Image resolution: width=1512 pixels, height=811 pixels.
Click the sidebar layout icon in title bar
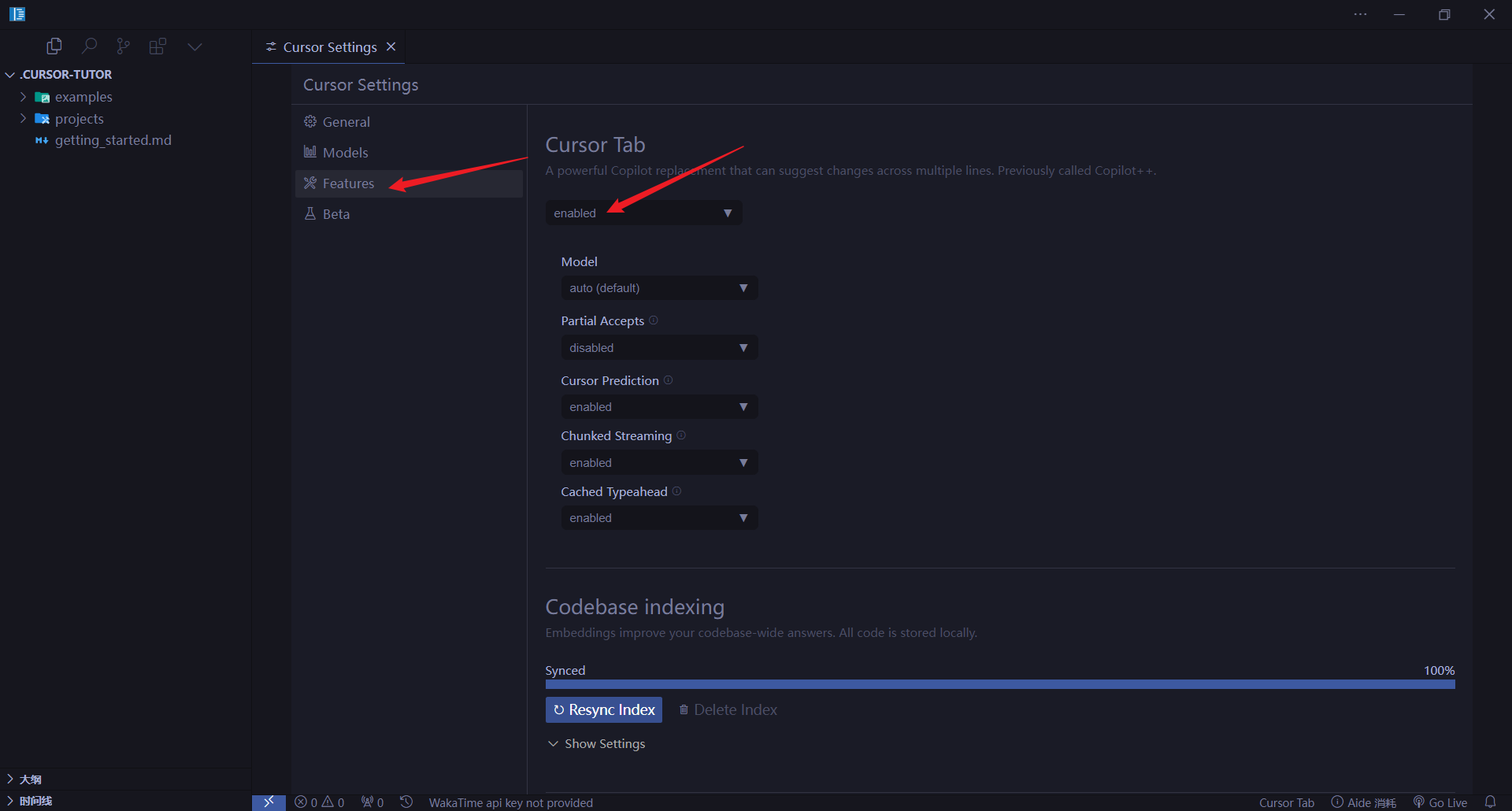pyautogui.click(x=17, y=14)
